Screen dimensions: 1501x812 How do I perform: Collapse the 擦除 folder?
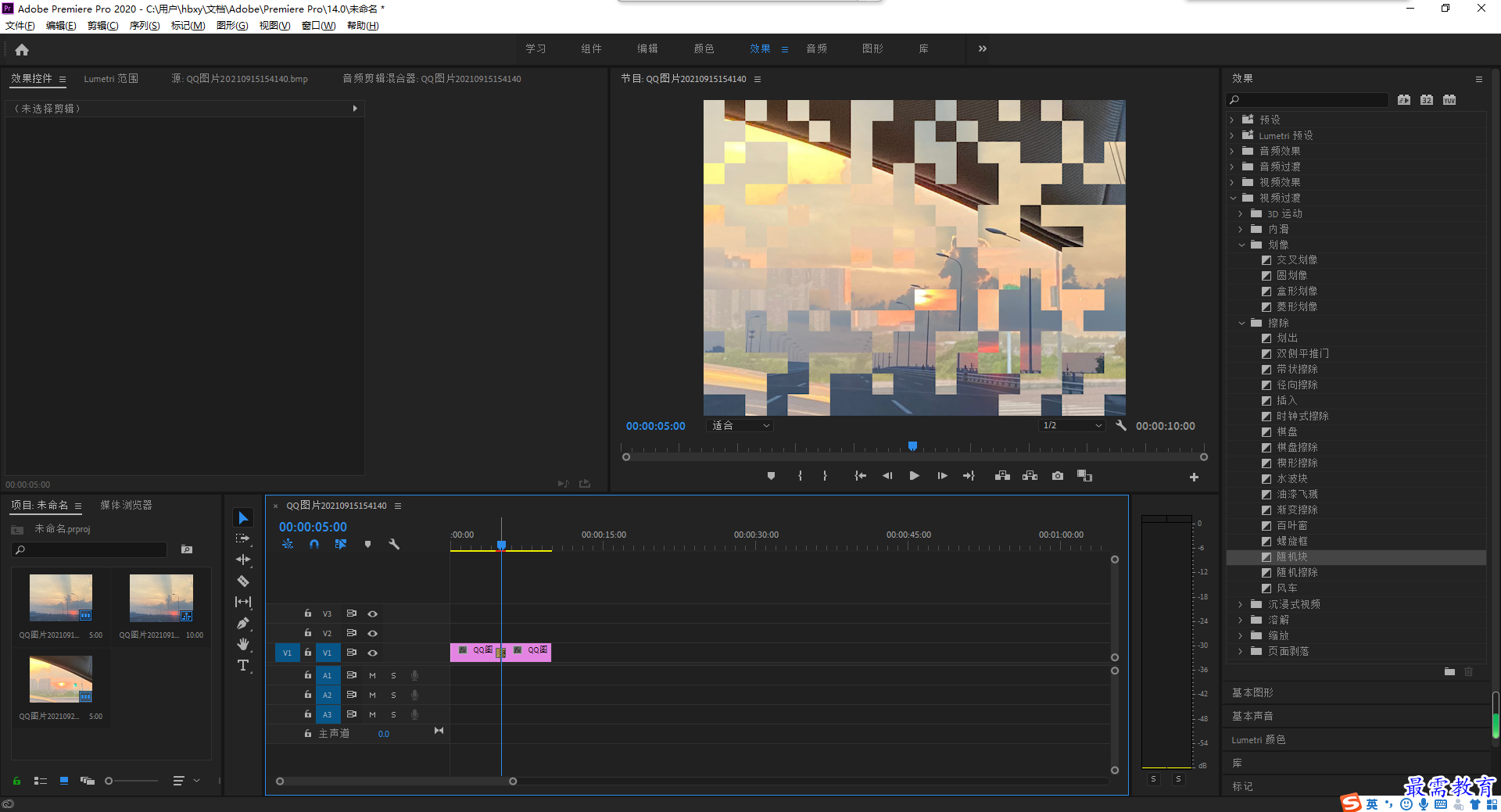[1241, 323]
